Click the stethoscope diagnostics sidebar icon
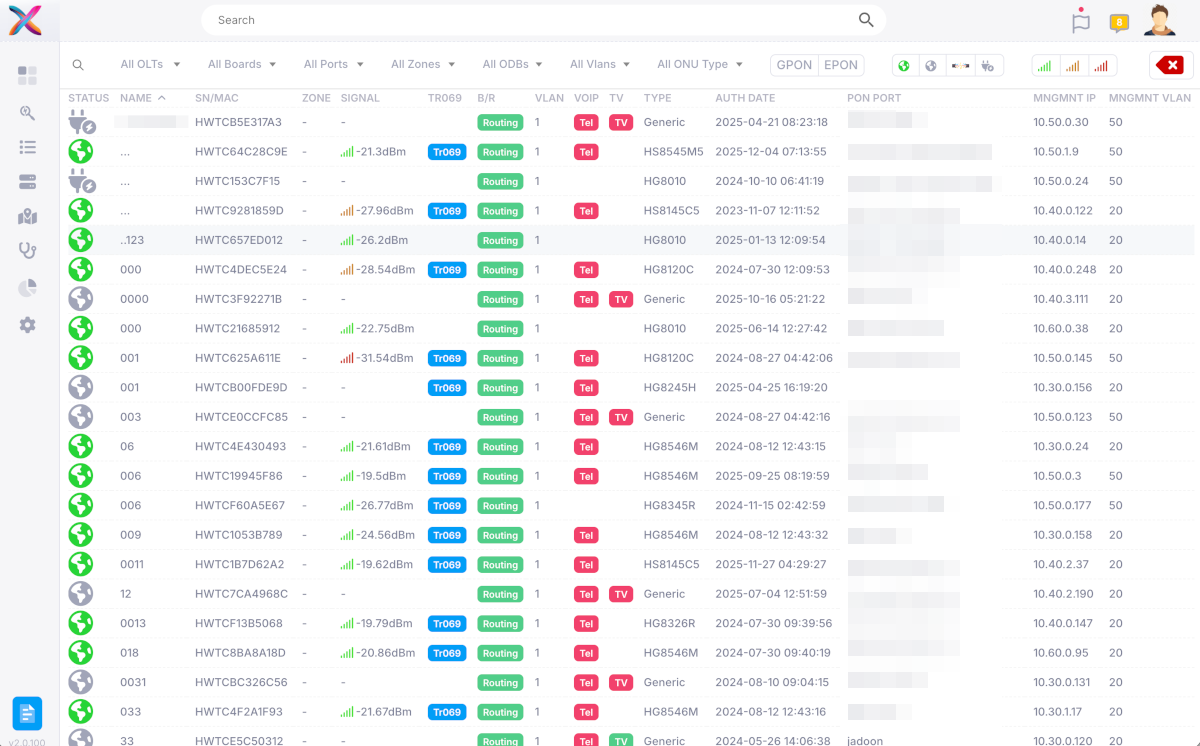The height and width of the screenshot is (746, 1200). tap(27, 251)
